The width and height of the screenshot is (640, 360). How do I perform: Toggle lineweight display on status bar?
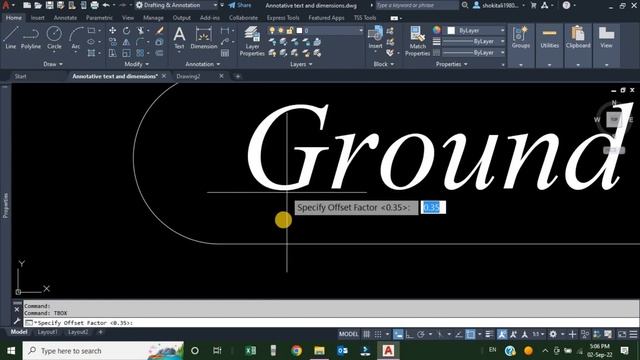point(489,334)
